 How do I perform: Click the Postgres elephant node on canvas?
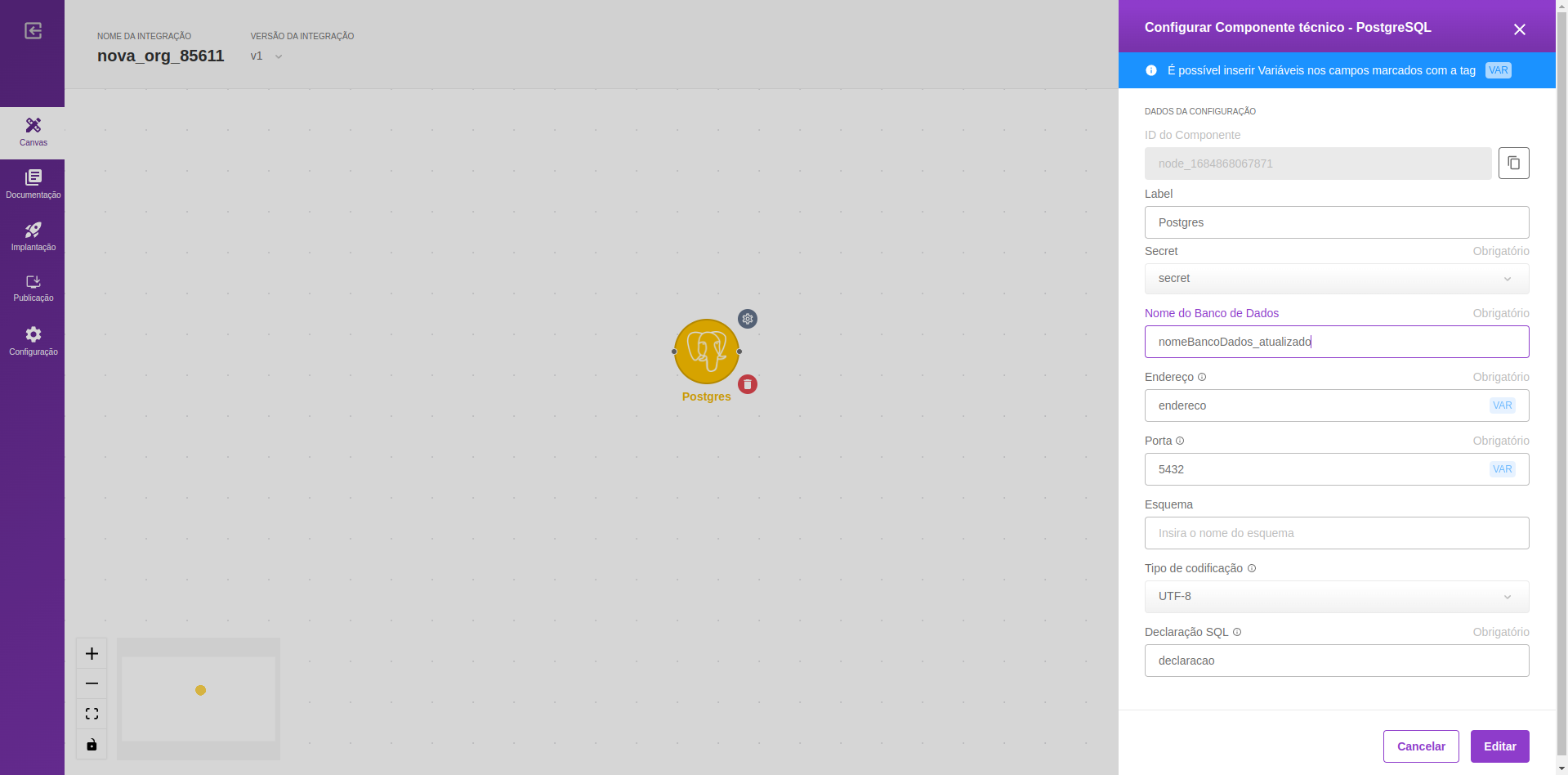pyautogui.click(x=707, y=352)
